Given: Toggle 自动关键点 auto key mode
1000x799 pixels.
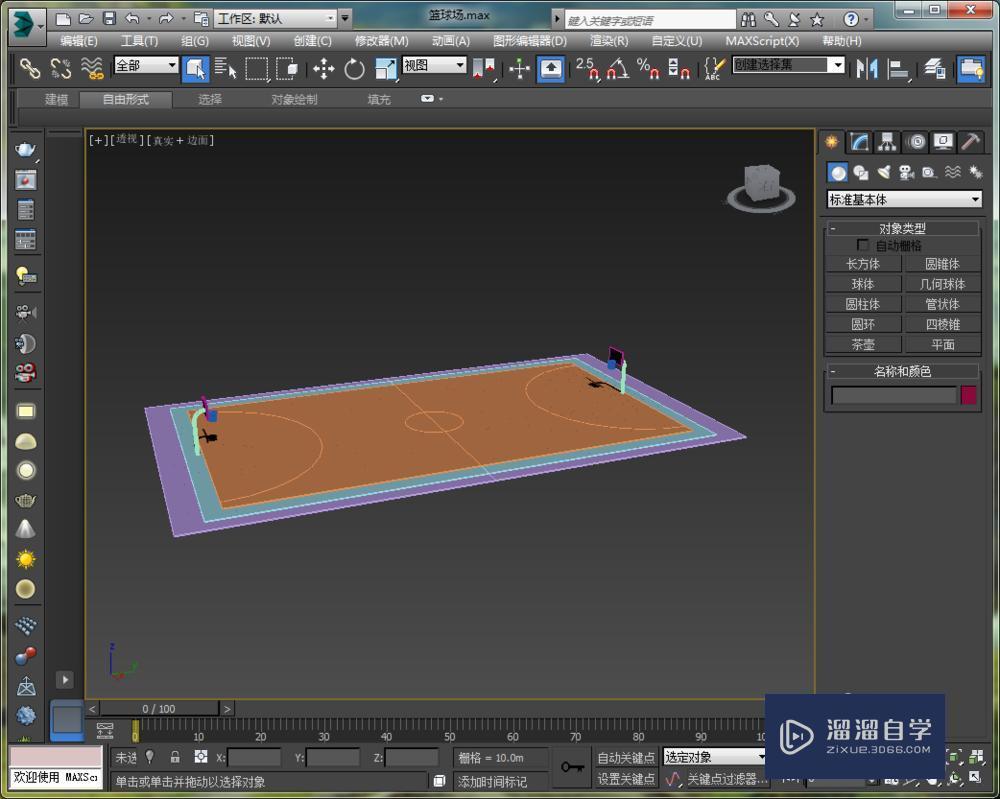Looking at the screenshot, I should [626, 757].
